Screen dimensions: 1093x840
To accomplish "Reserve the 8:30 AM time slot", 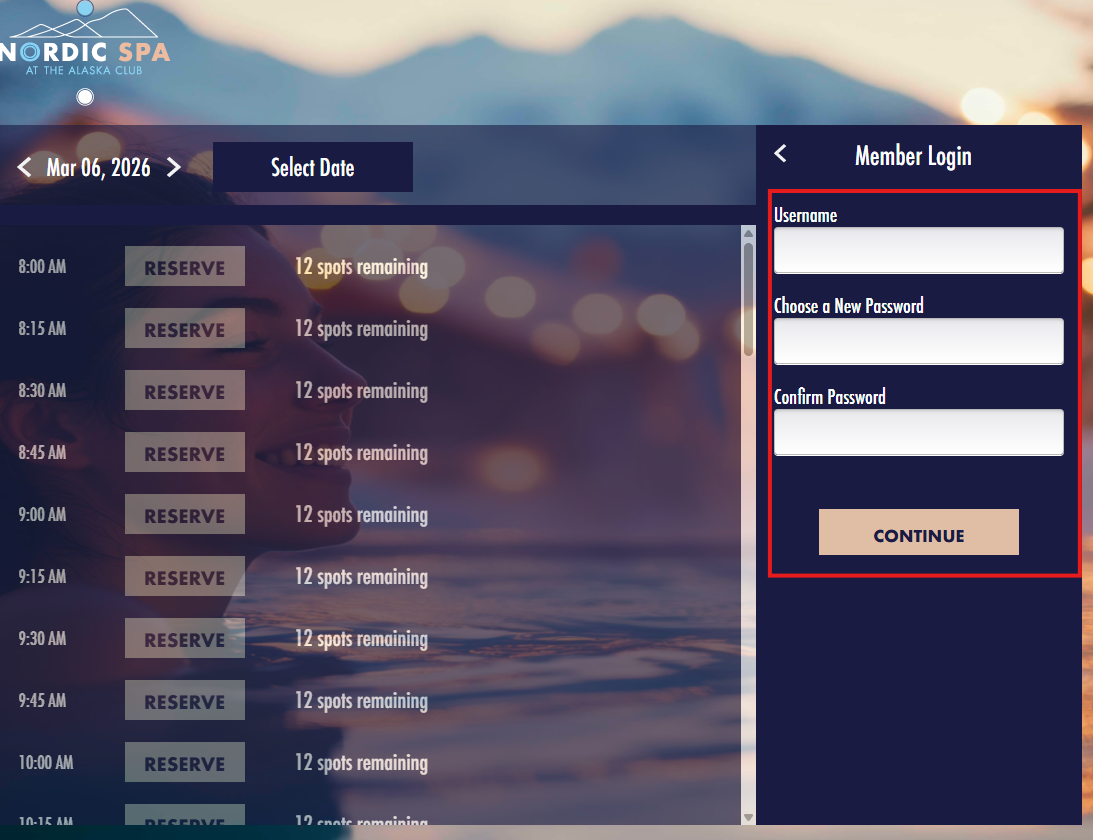I will click(x=184, y=390).
